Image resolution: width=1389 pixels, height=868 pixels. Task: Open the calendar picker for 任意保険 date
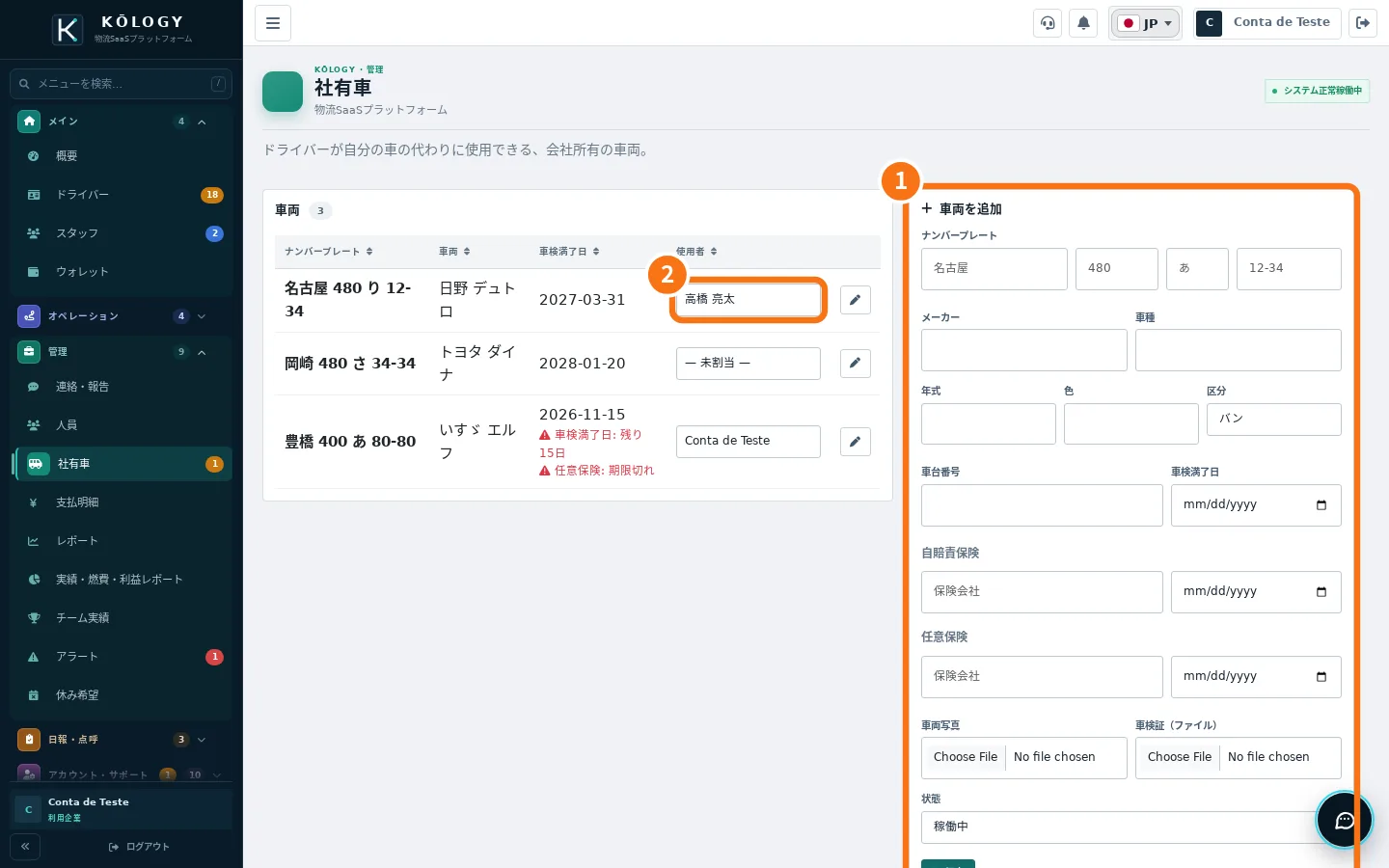[x=1321, y=677]
